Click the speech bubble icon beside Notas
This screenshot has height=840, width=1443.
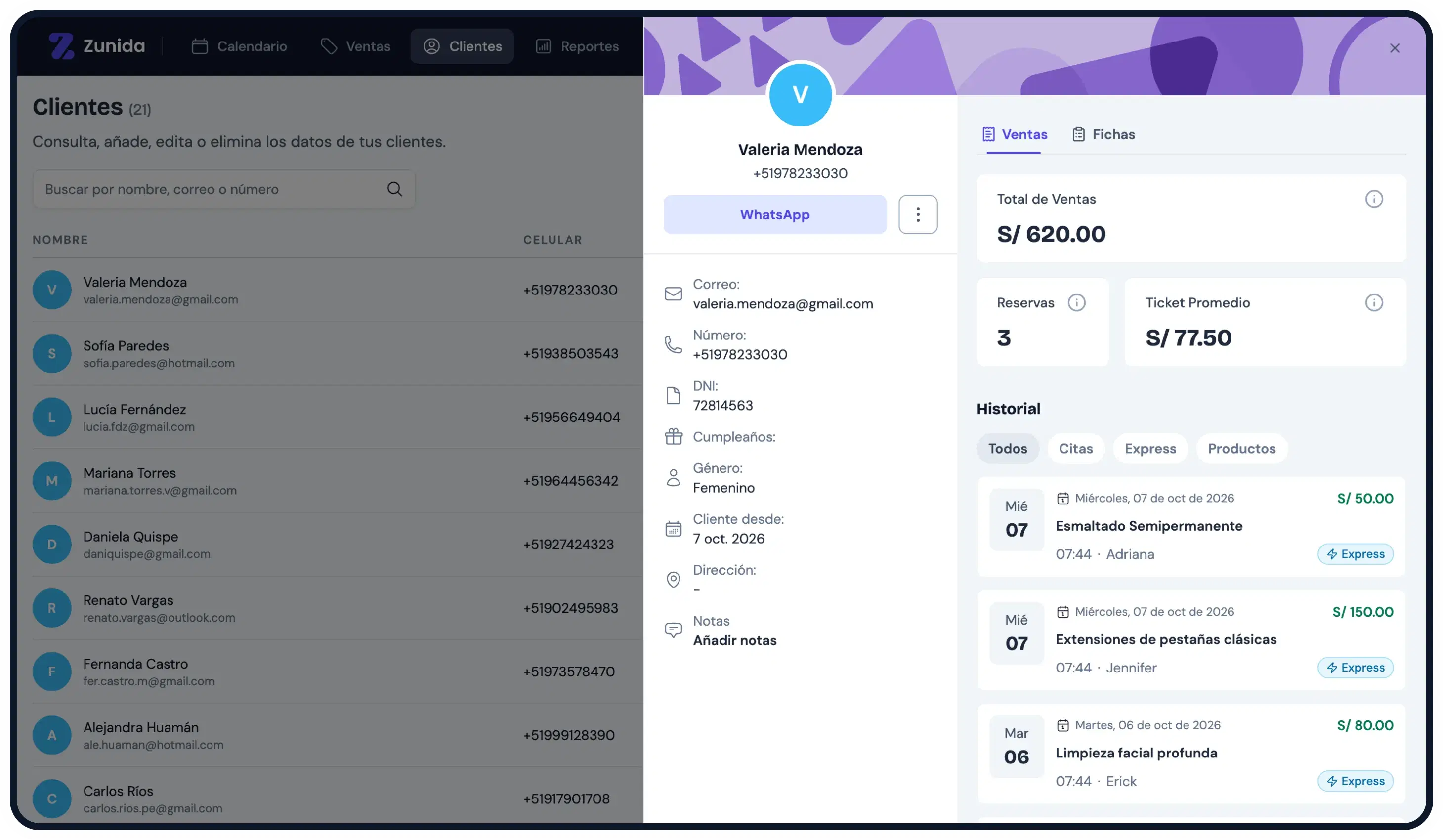pos(674,630)
